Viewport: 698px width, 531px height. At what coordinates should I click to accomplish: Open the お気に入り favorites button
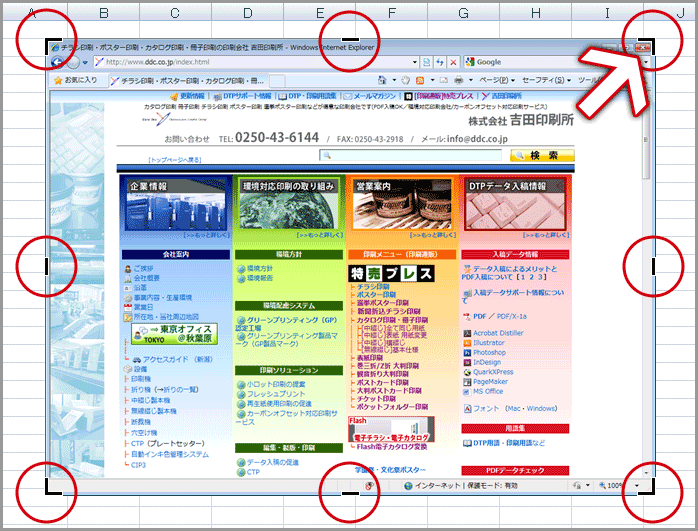pos(75,80)
